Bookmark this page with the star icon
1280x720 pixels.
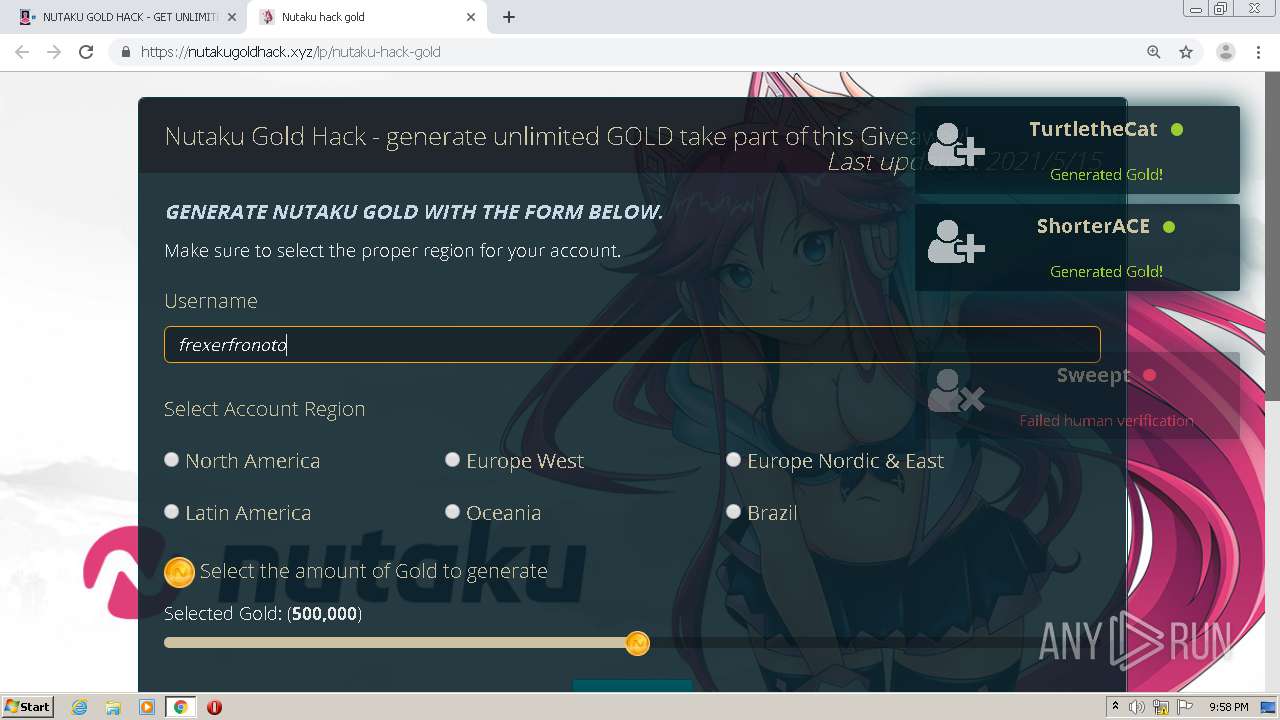point(1186,52)
